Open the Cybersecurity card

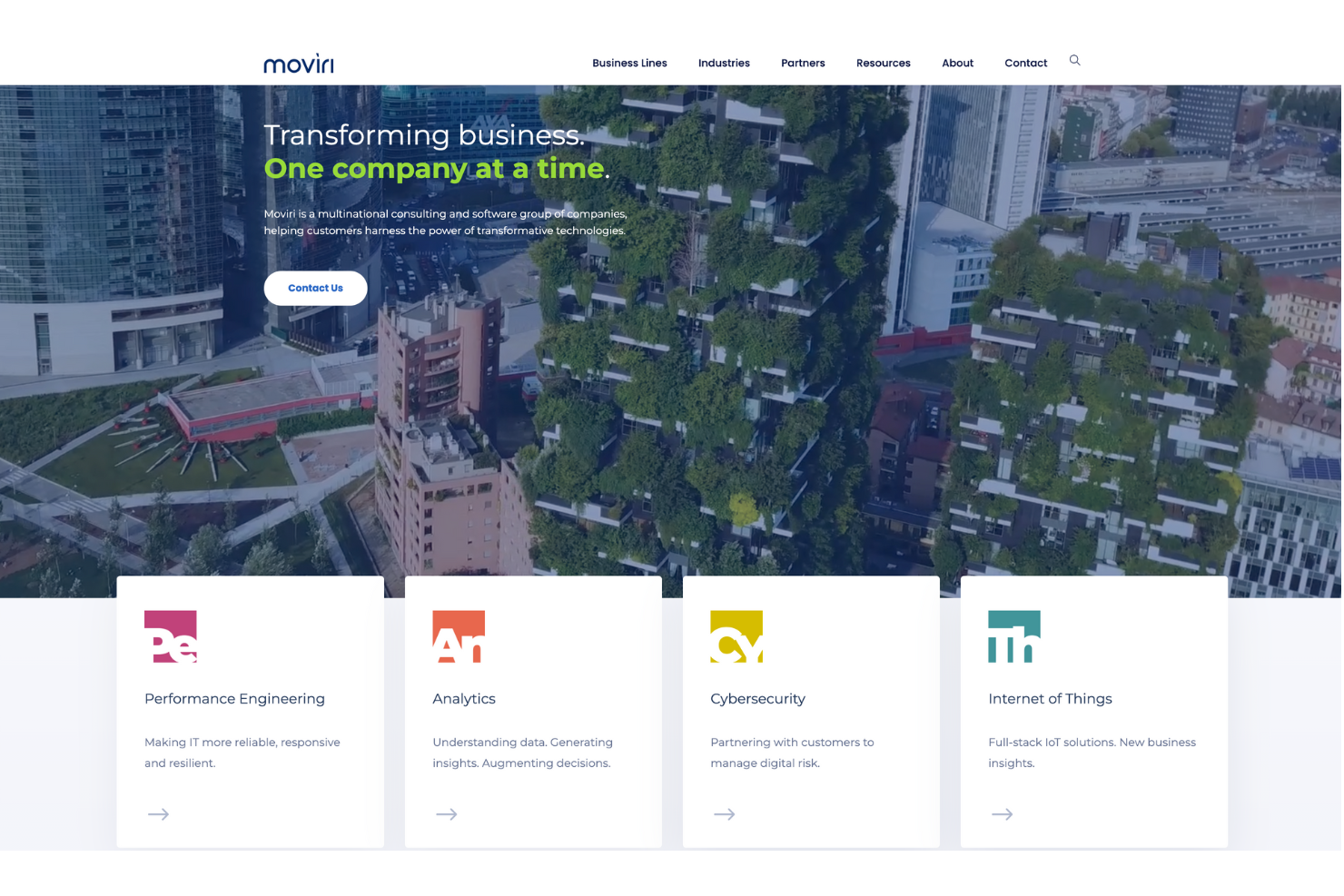pyautogui.click(x=811, y=710)
